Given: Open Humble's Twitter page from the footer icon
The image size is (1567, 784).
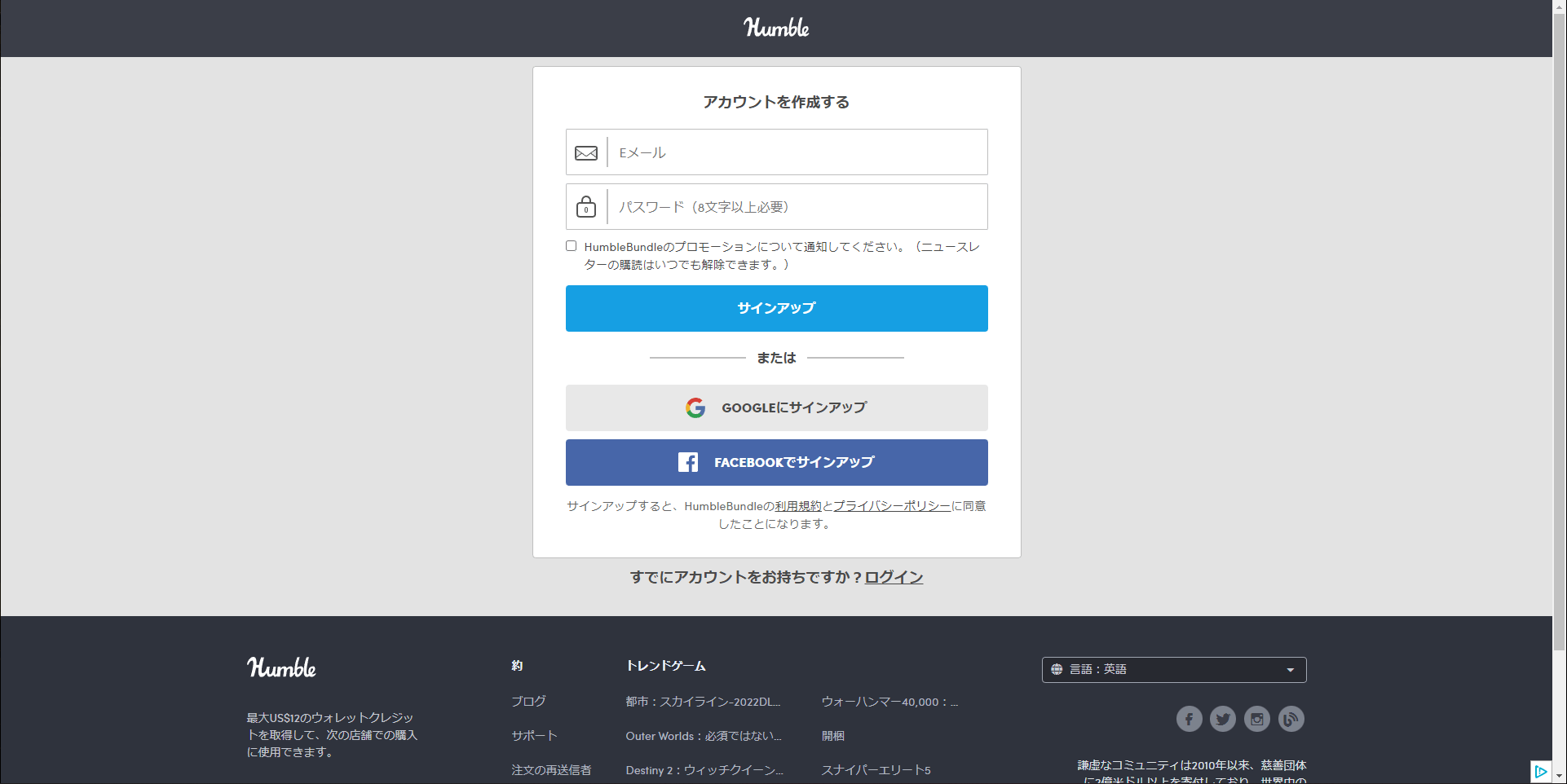Looking at the screenshot, I should (1223, 719).
